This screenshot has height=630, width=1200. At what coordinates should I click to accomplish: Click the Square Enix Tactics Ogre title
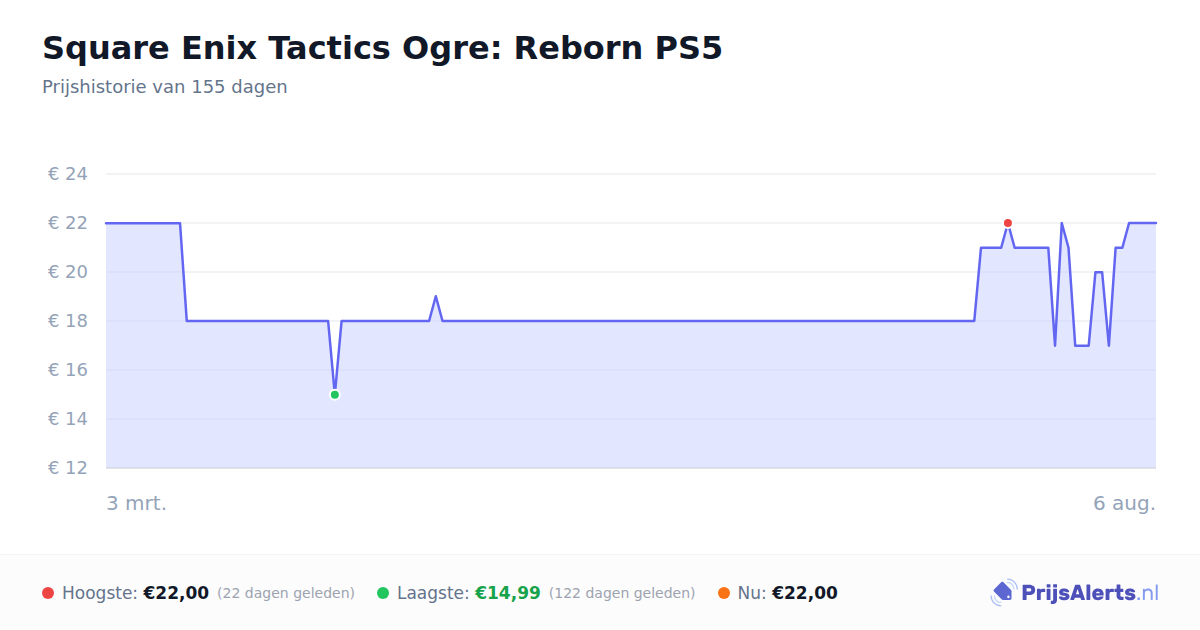click(382, 48)
